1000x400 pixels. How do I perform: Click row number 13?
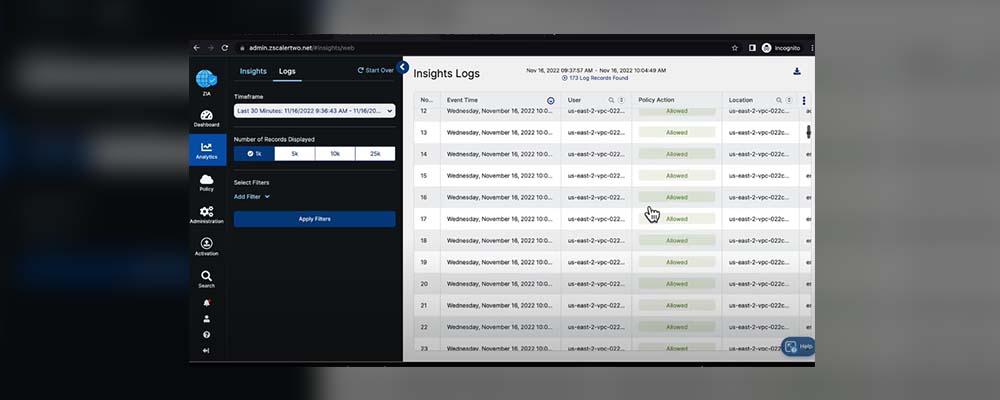(x=423, y=133)
